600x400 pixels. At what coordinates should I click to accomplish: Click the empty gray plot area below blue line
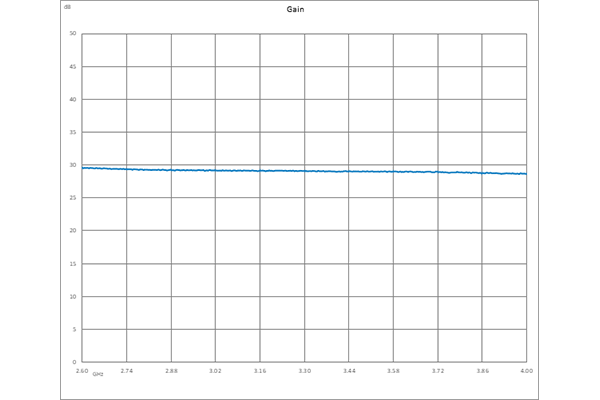[x=300, y=270]
